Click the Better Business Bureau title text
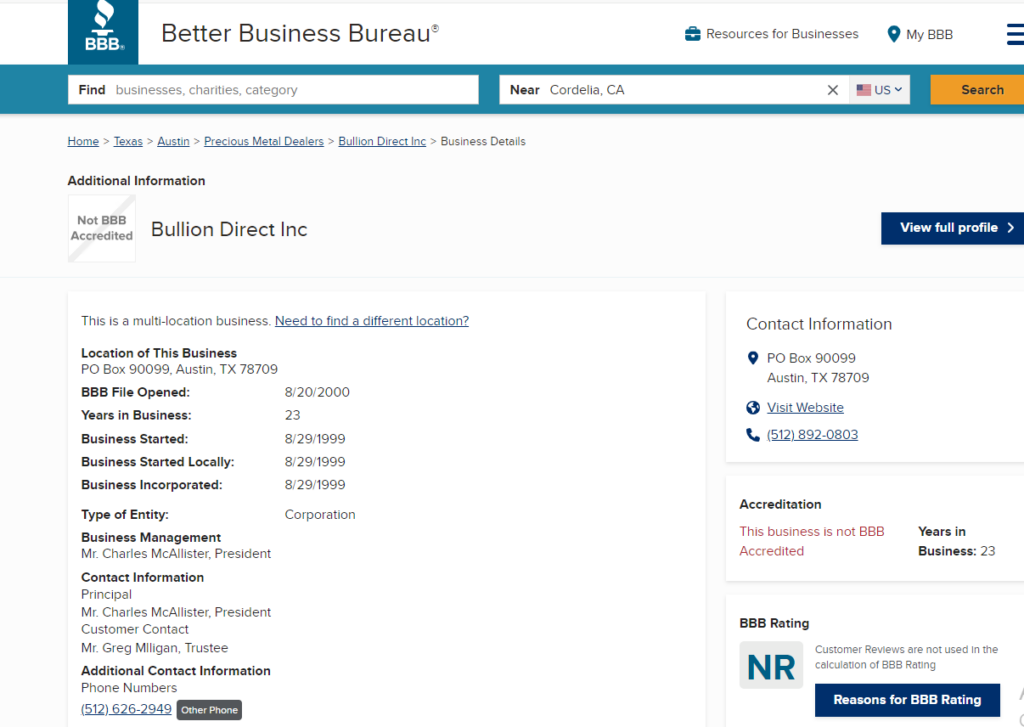 tap(300, 33)
